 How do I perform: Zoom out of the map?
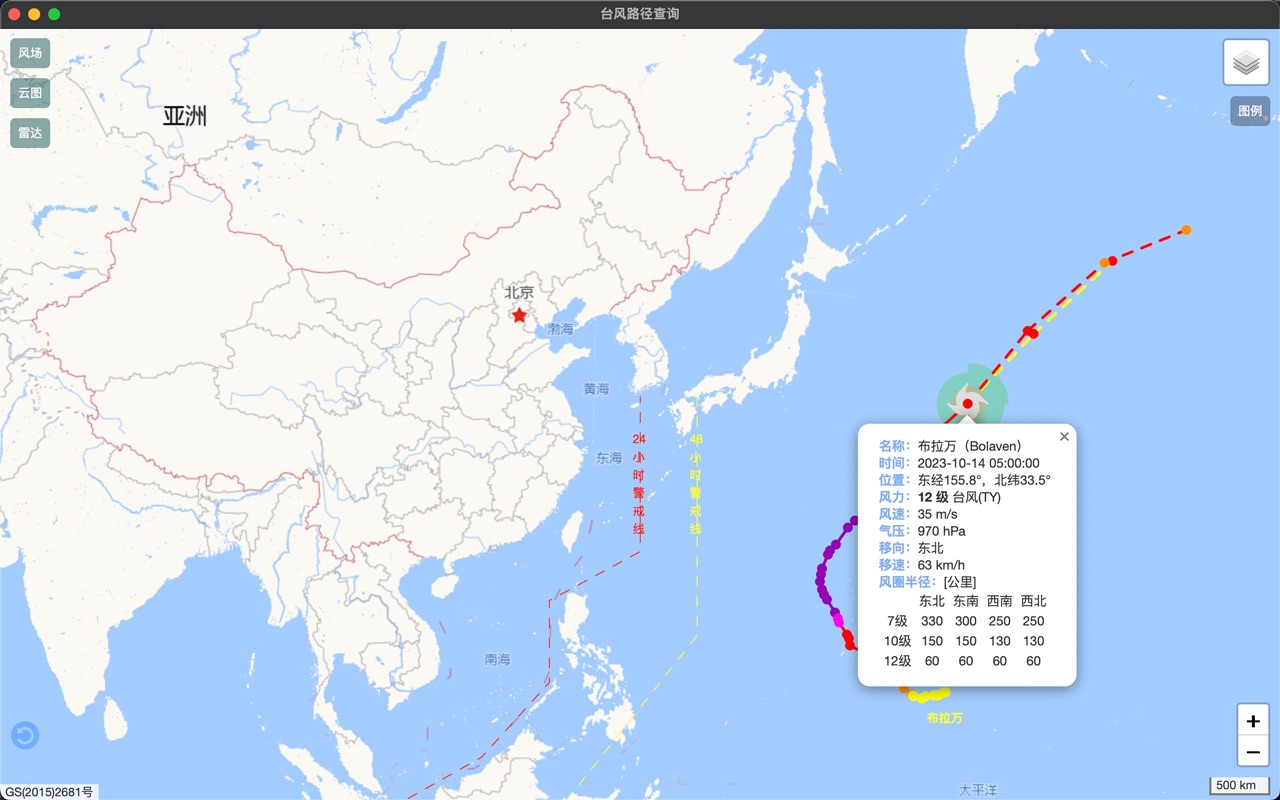[1254, 752]
